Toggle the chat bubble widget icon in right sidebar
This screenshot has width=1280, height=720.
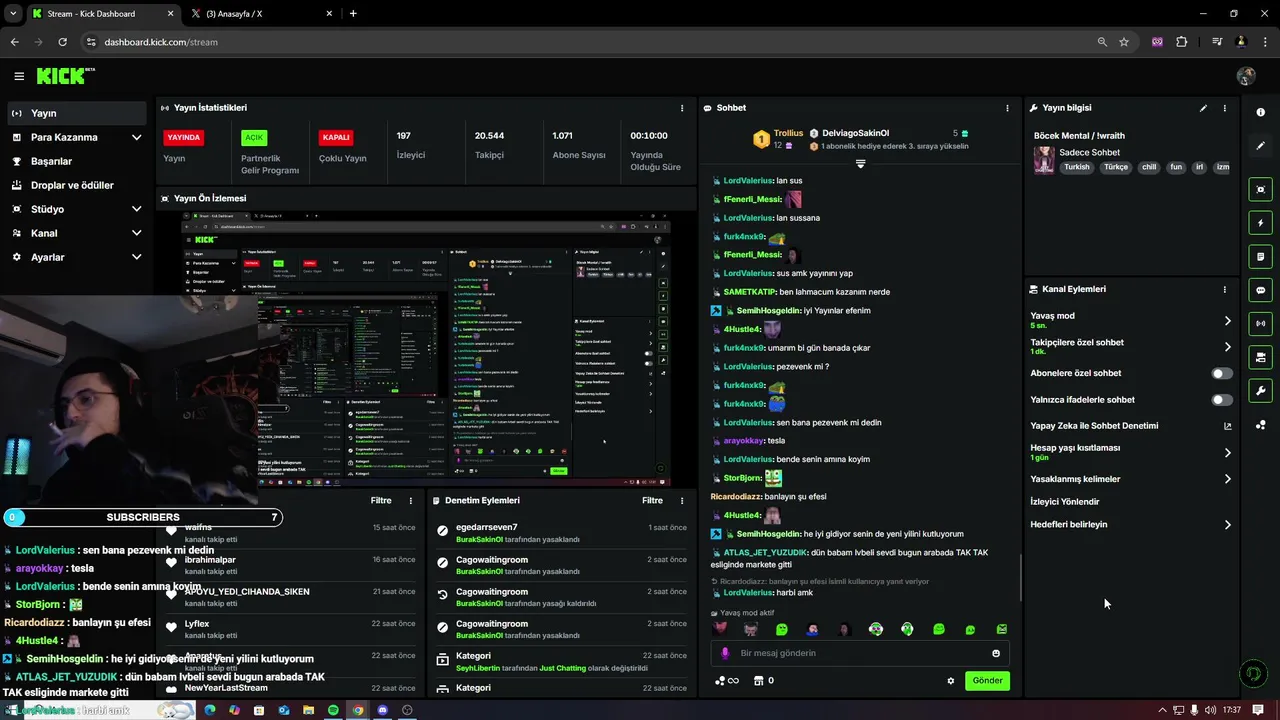[1260, 290]
